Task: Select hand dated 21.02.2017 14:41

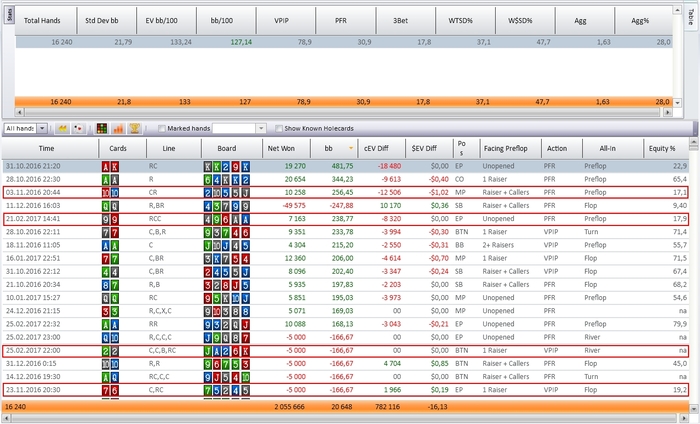Action: (346, 219)
